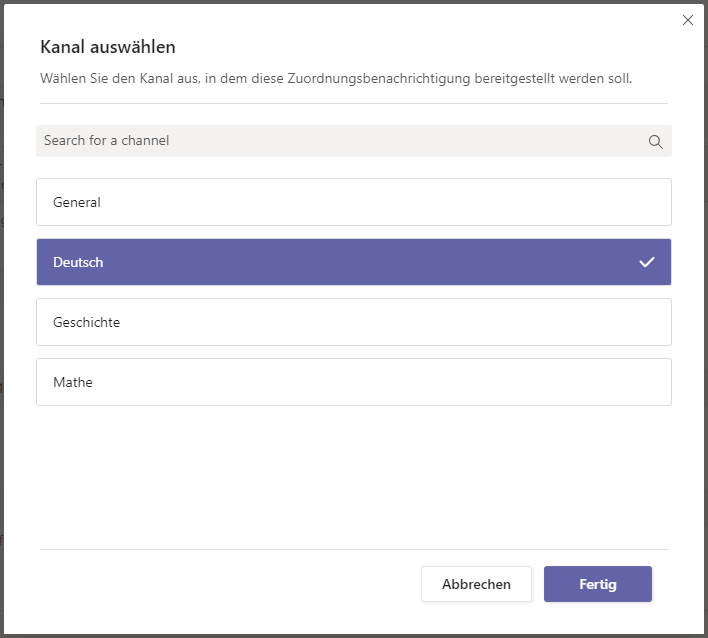This screenshot has width=708, height=638.
Task: Click the Geschichte text label
Action: coord(86,322)
